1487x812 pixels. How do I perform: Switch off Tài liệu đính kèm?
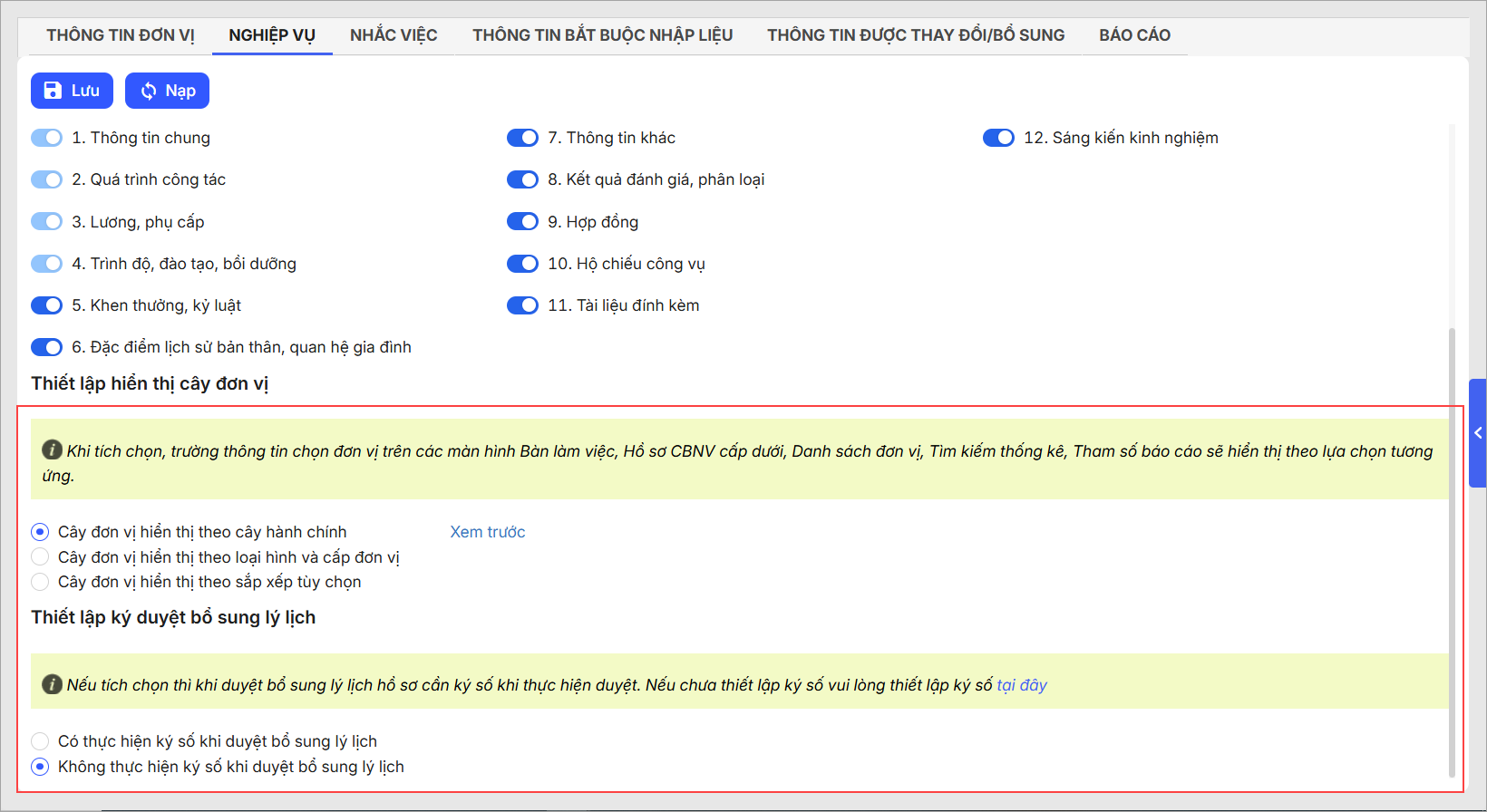click(522, 305)
